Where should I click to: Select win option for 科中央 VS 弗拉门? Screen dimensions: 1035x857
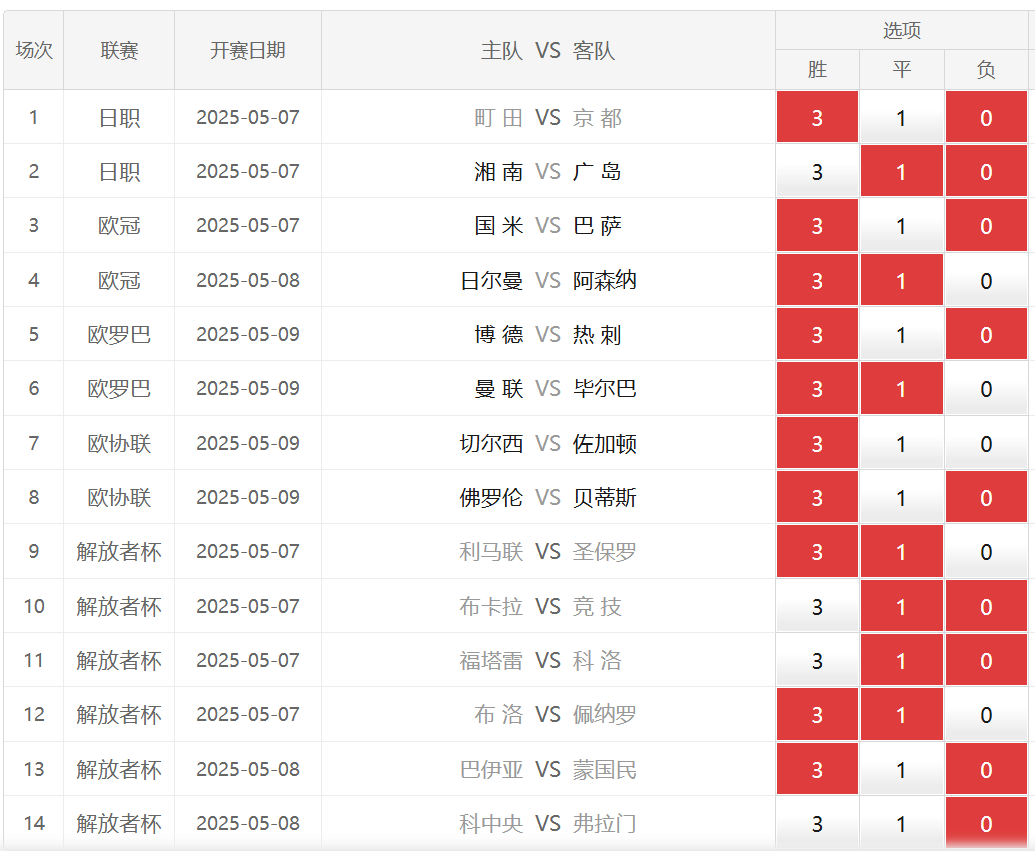[x=817, y=824]
